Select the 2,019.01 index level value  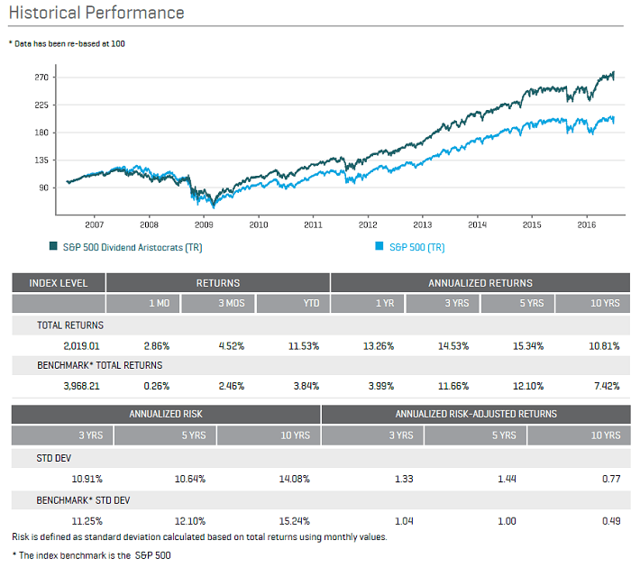point(81,346)
